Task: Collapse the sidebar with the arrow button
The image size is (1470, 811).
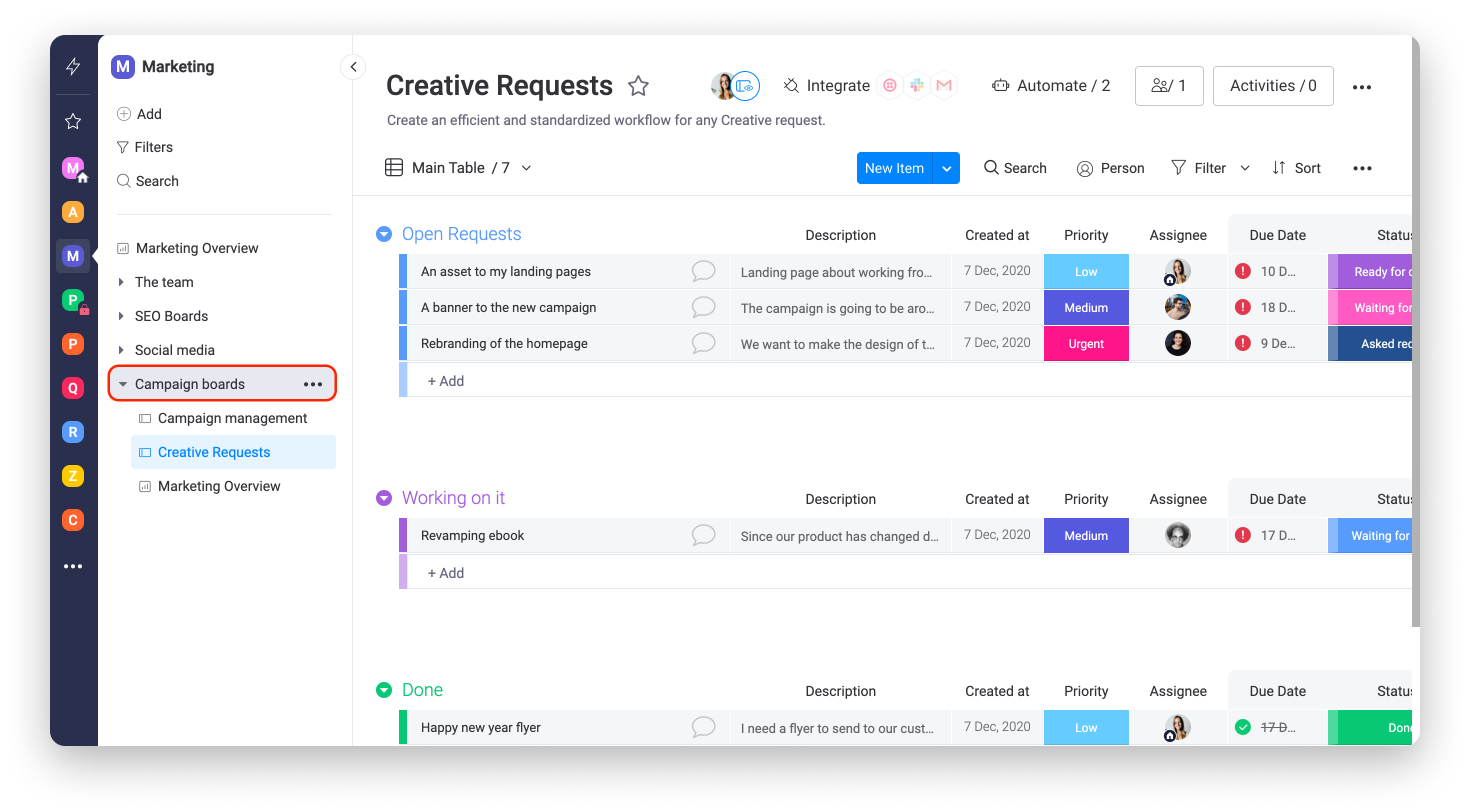Action: [352, 67]
